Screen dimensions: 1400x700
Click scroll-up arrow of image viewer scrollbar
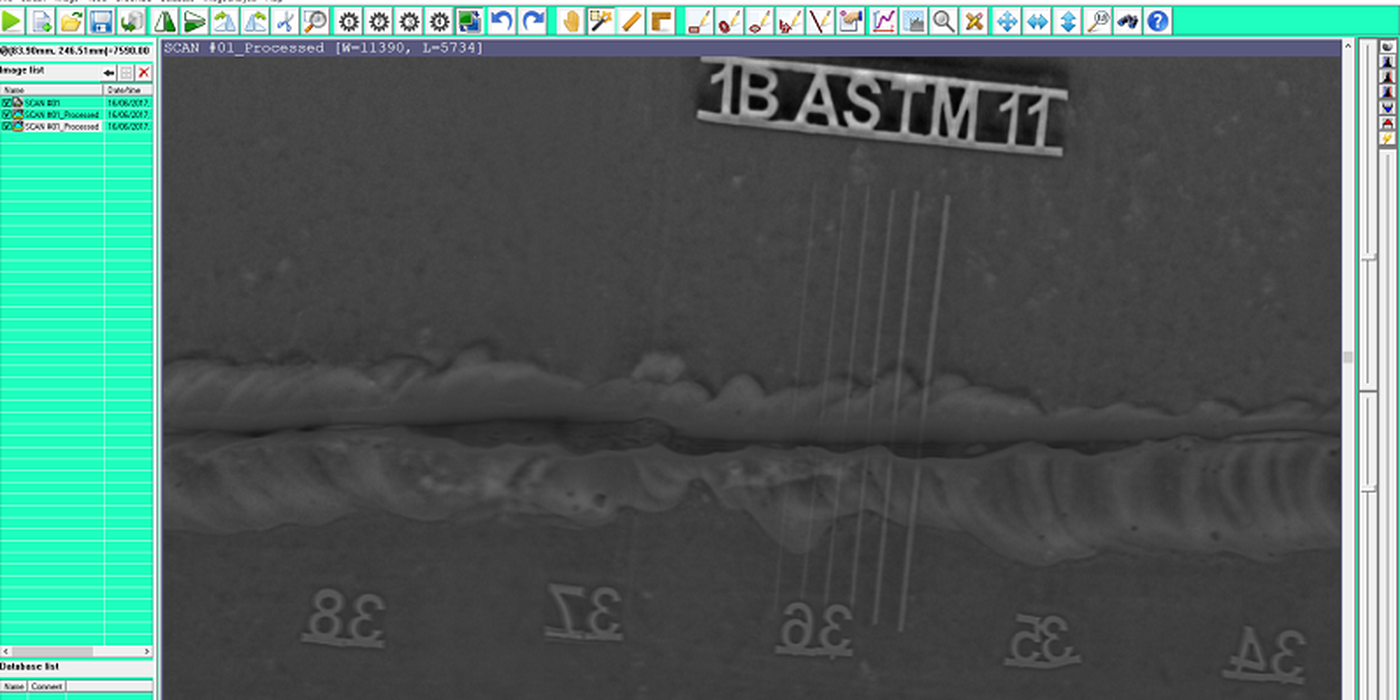[x=1348, y=46]
